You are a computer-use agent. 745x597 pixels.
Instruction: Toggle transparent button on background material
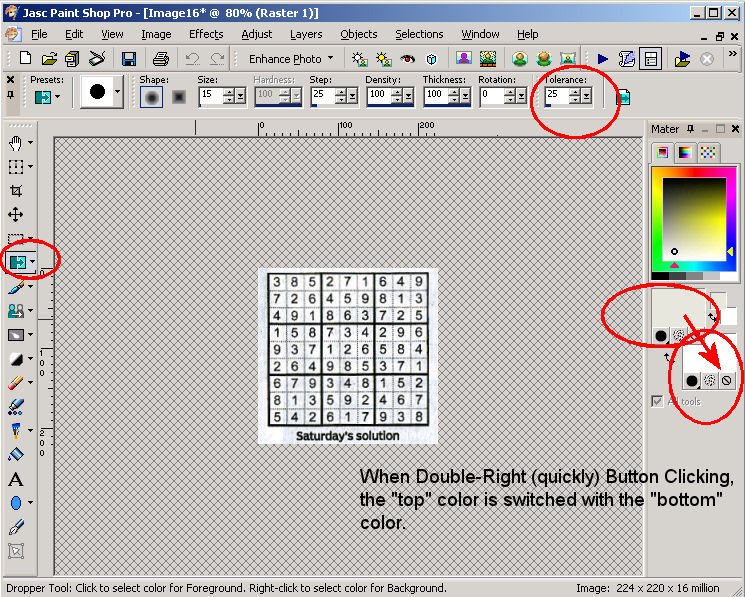[727, 380]
